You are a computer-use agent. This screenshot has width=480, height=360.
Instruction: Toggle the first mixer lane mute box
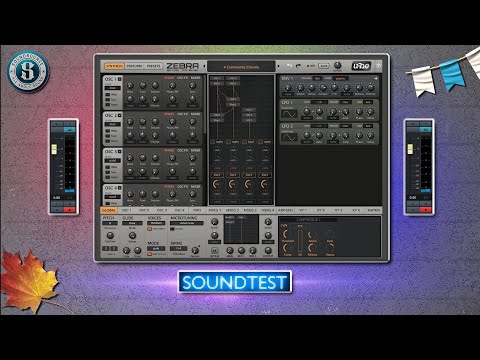point(212,142)
